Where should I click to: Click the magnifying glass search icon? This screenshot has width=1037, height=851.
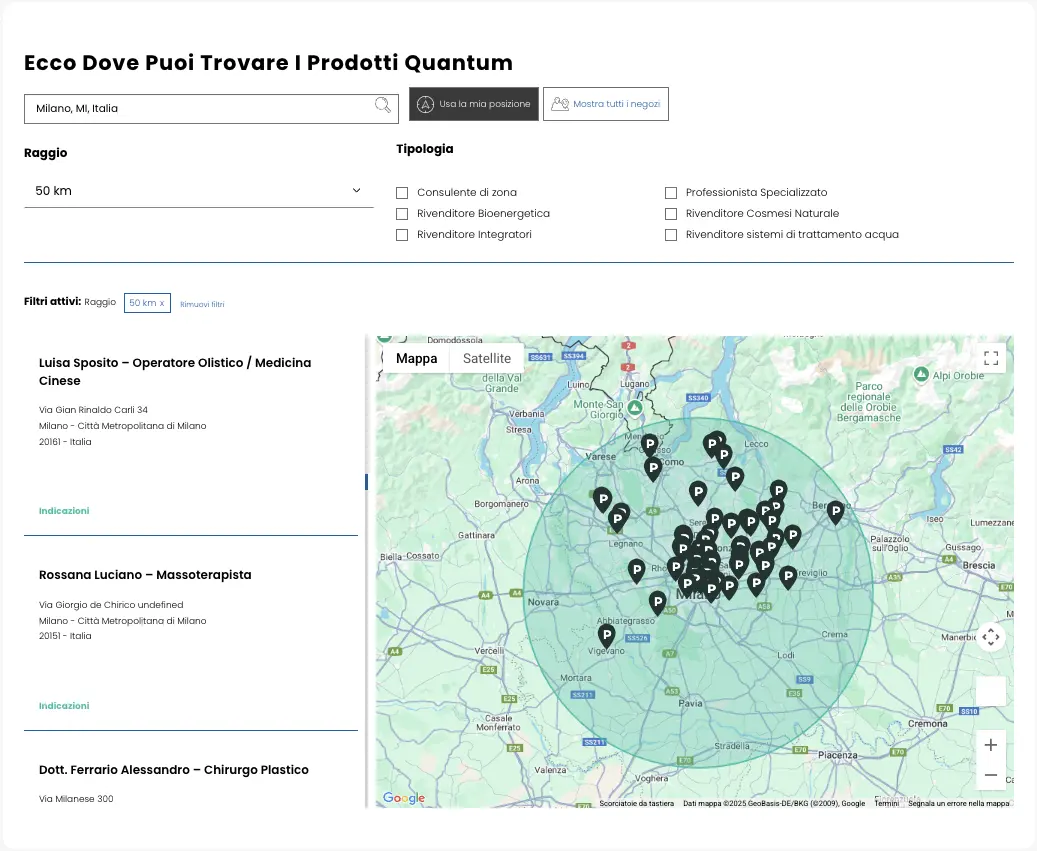point(383,106)
